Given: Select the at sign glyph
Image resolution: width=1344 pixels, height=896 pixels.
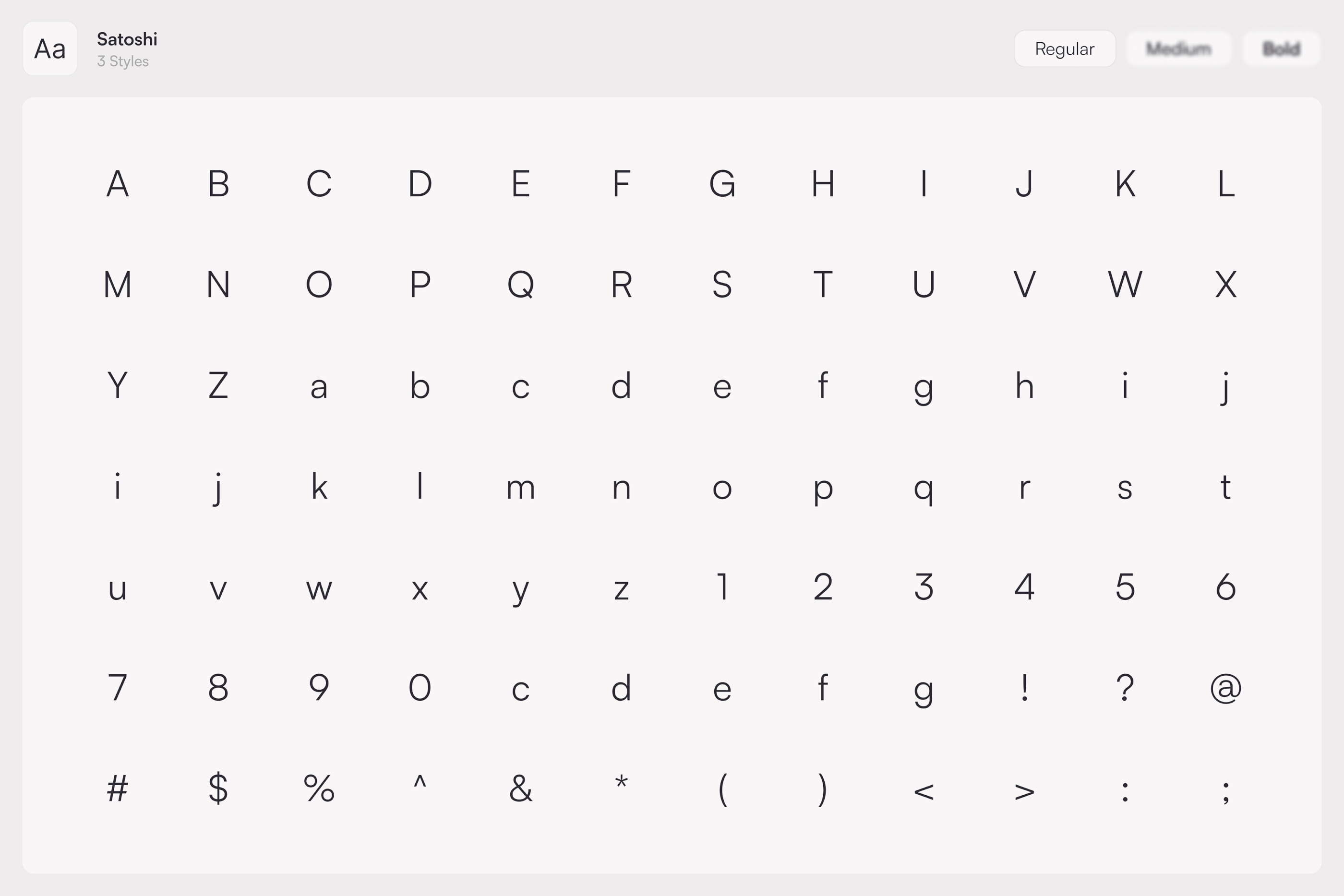Looking at the screenshot, I should pyautogui.click(x=1226, y=688).
